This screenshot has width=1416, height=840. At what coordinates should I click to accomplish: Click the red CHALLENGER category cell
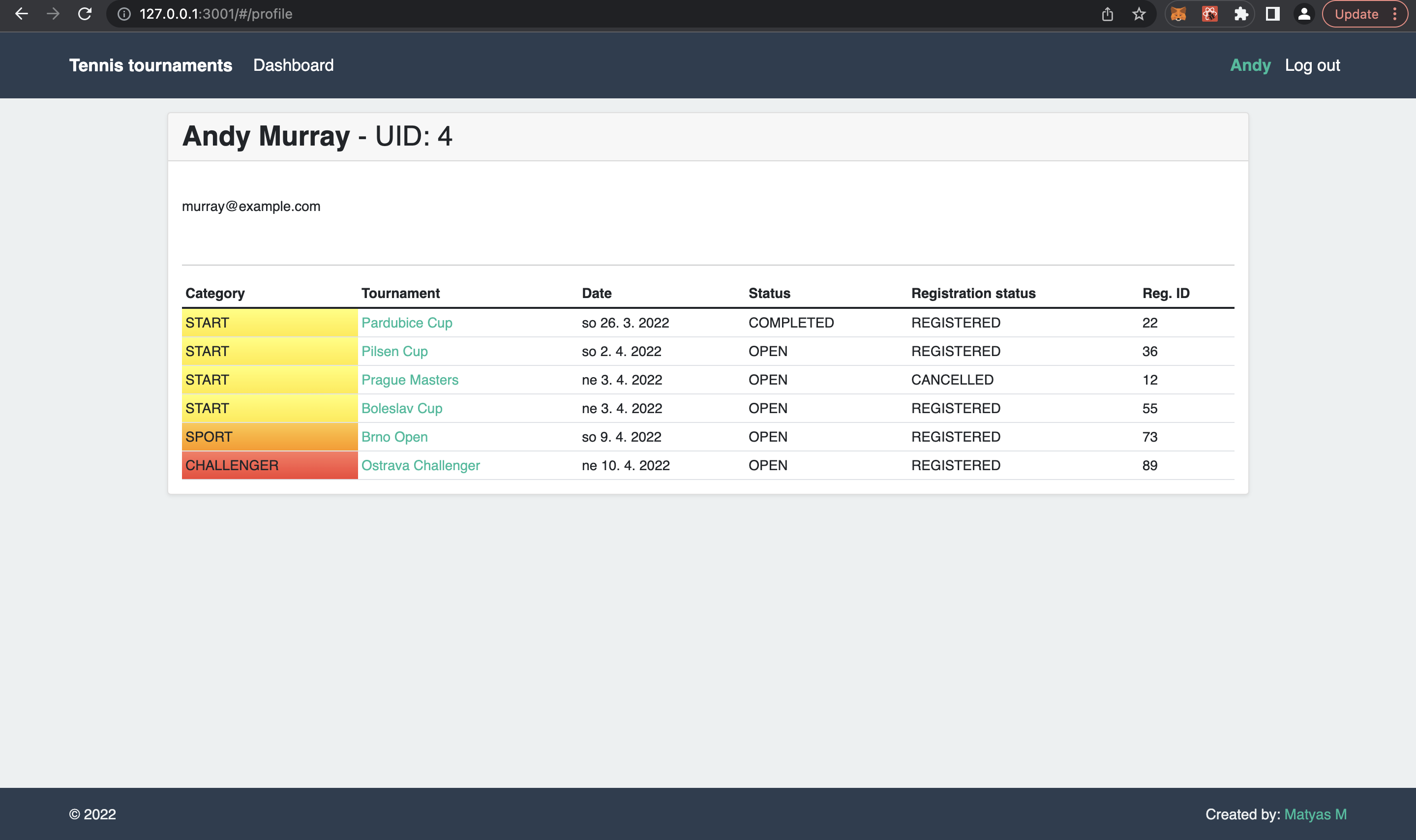[270, 465]
